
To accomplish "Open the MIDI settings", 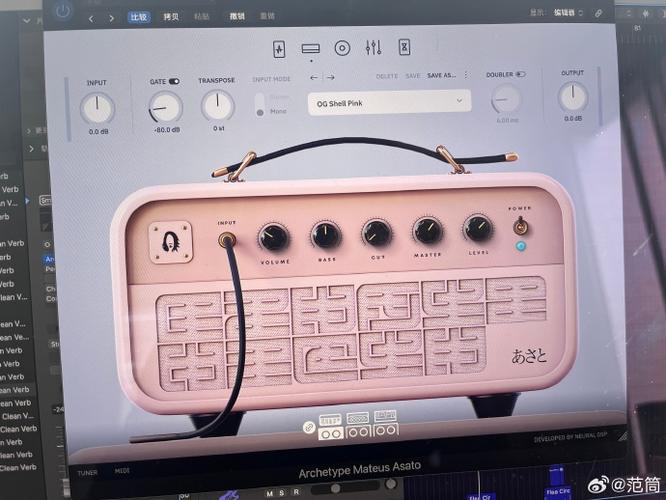I will pos(121,471).
